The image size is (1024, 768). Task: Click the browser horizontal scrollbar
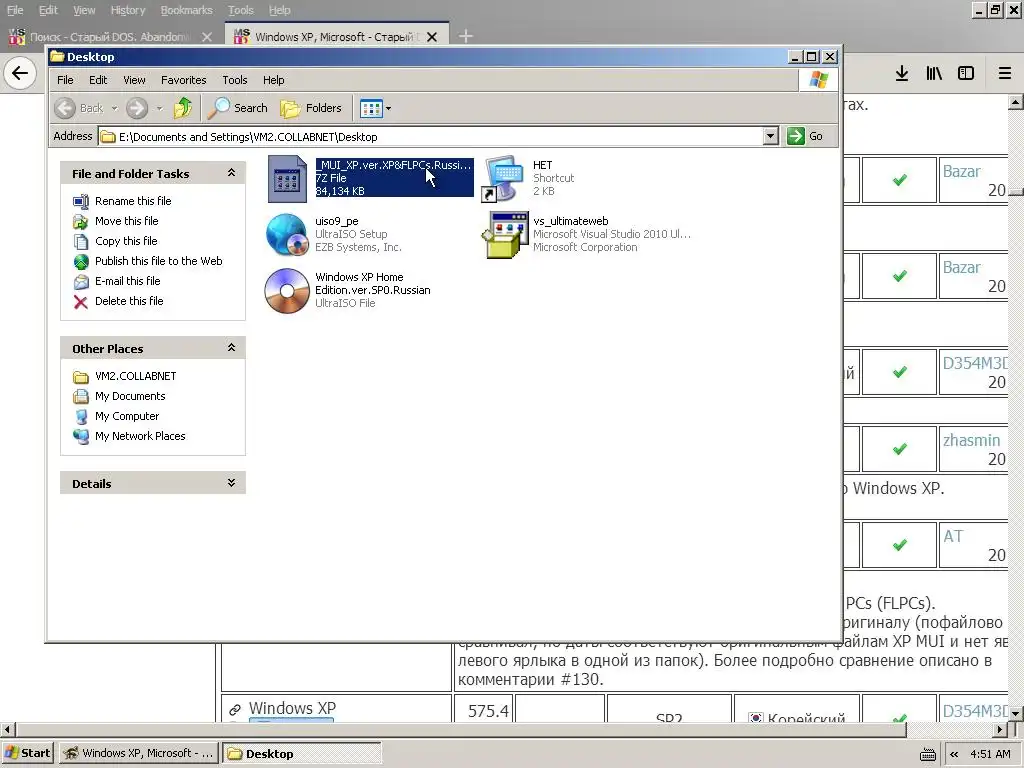coord(460,729)
